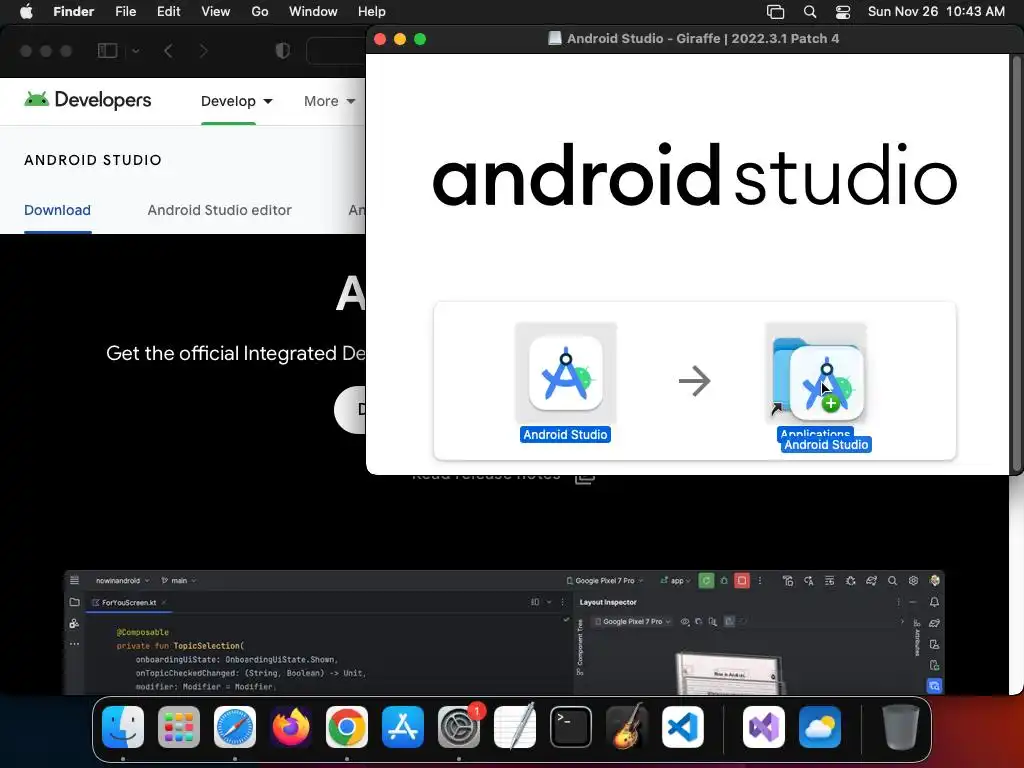Open the Finder menu
Image resolution: width=1024 pixels, height=768 pixels.
tap(74, 12)
